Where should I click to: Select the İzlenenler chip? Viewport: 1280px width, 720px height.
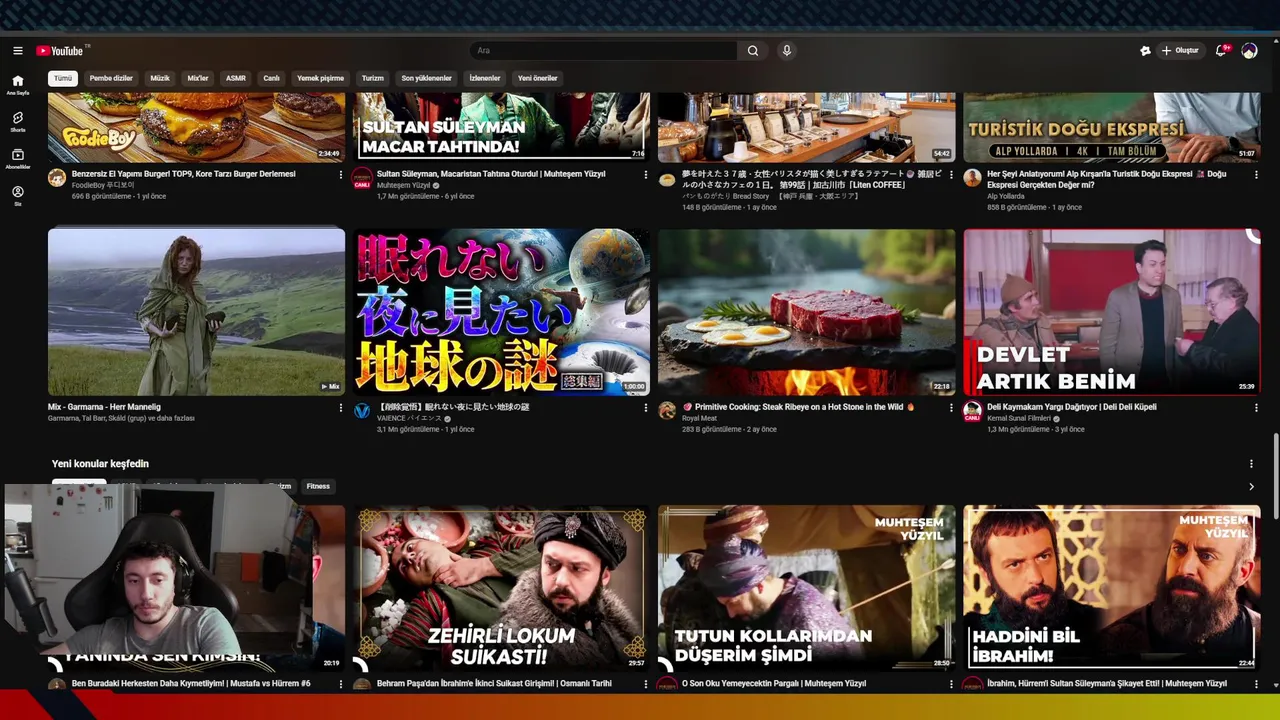tap(485, 78)
